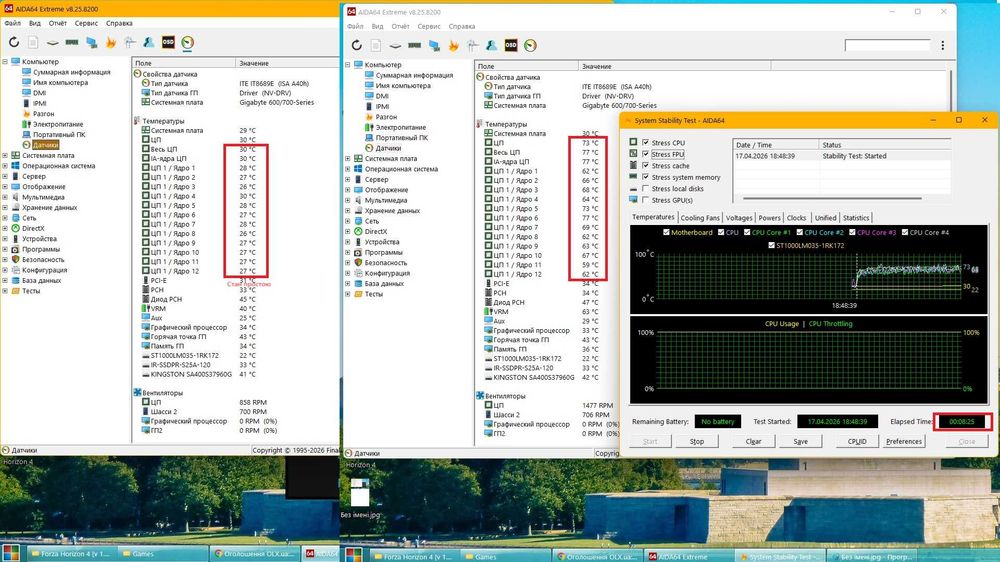Viewport: 1000px width, 562px height.
Task: Click Save button in Stability Test
Action: tap(800, 441)
